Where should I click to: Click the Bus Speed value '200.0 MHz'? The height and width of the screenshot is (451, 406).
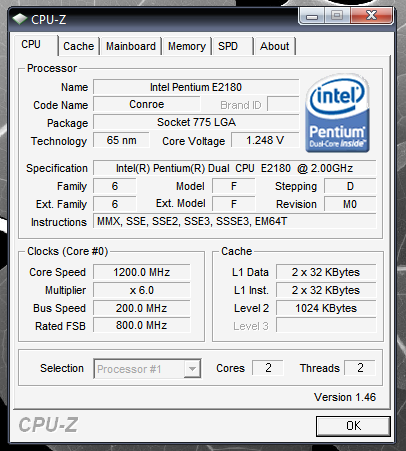point(142,308)
